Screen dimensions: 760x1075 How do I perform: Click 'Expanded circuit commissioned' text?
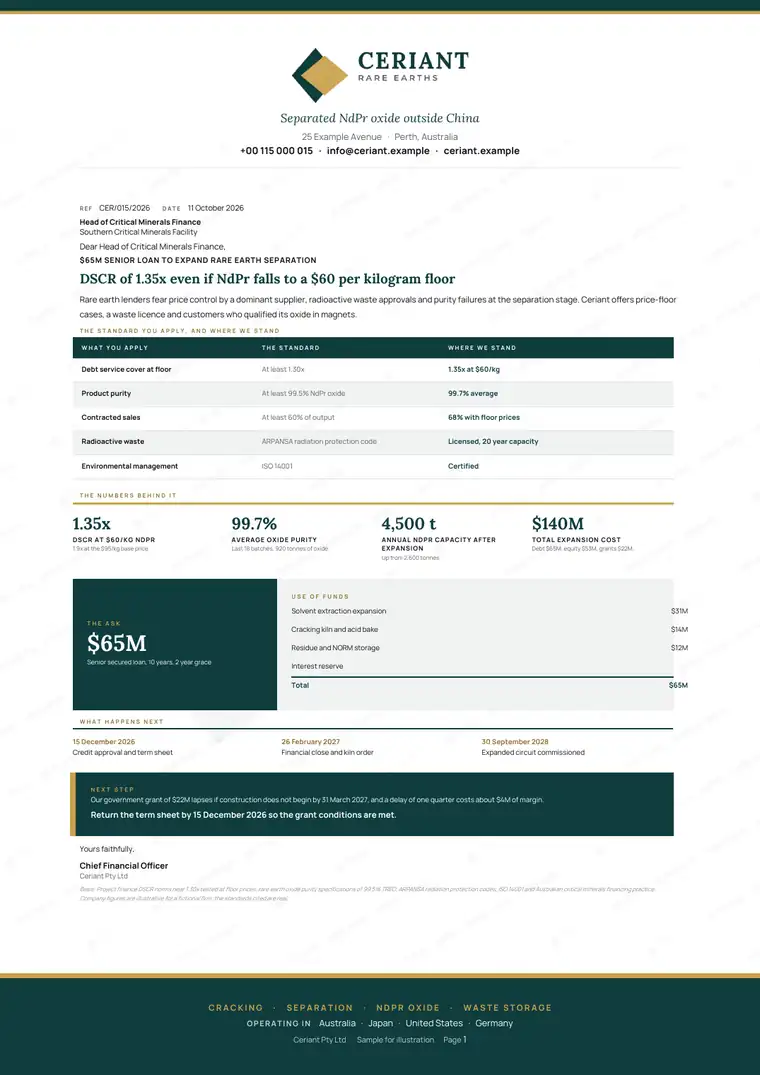(x=533, y=752)
